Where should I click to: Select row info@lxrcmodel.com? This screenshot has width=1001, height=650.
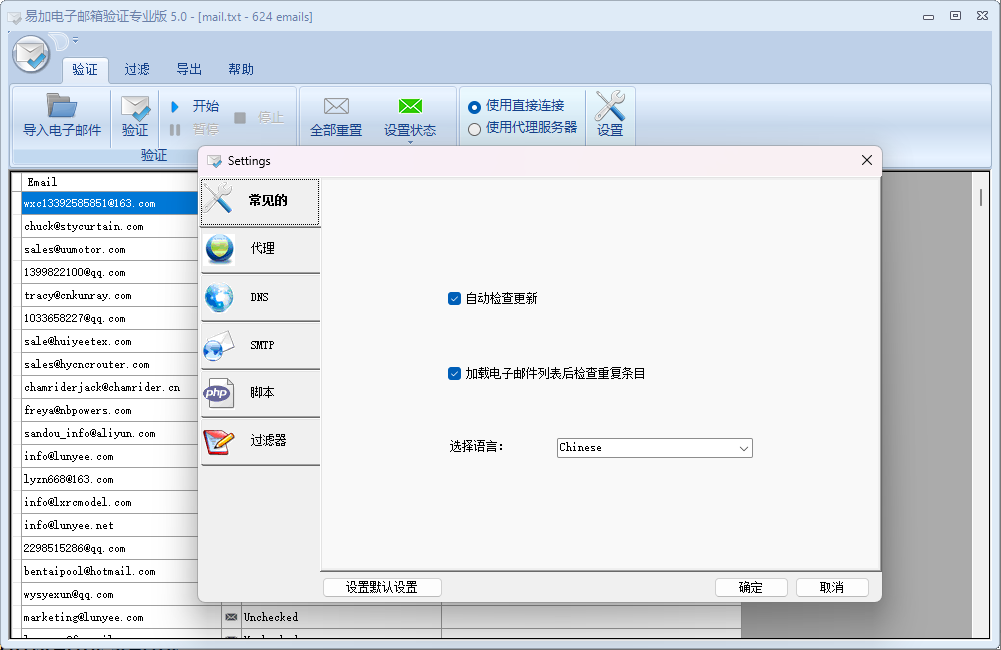click(110, 503)
